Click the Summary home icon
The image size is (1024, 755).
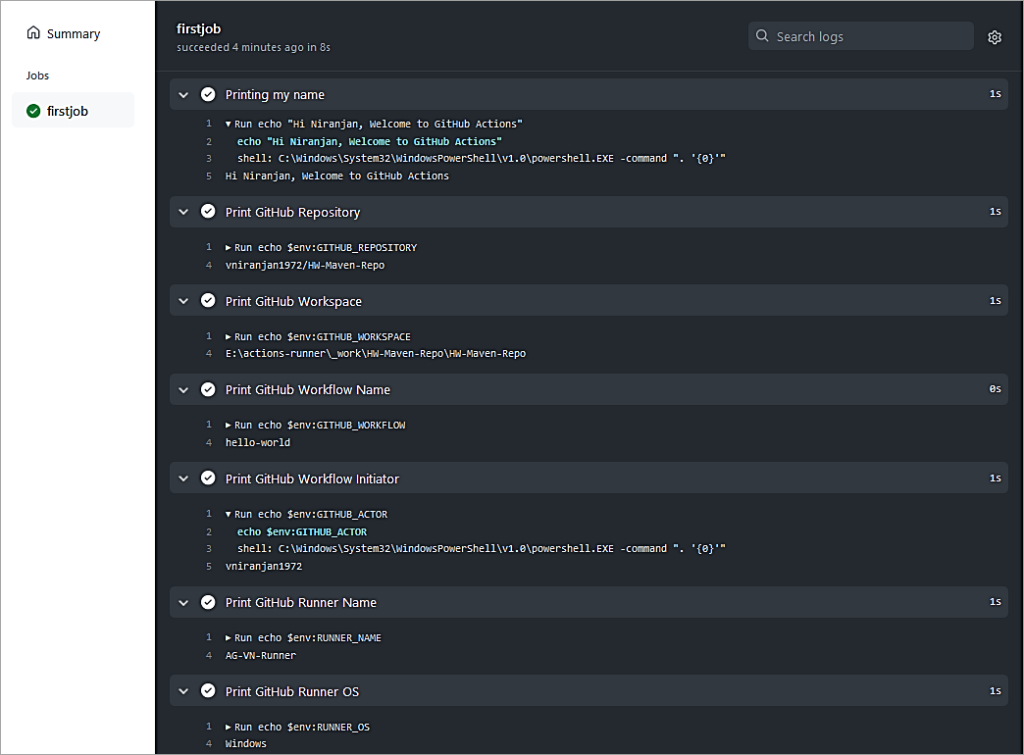pyautogui.click(x=33, y=34)
